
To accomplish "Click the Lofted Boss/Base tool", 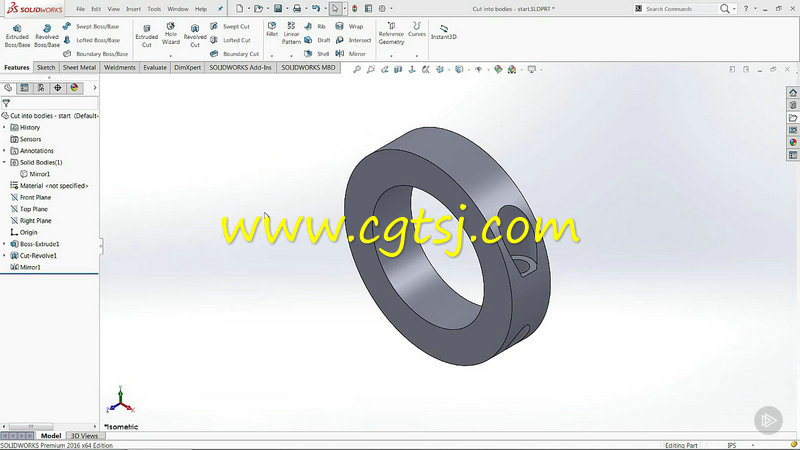I will tap(91, 40).
